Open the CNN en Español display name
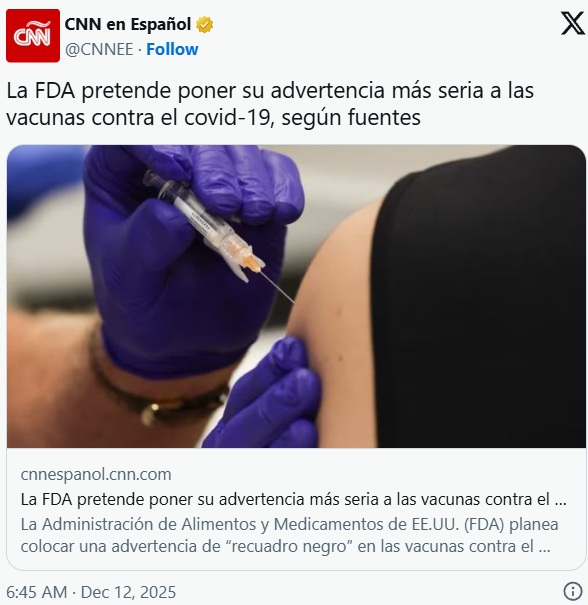588x605 pixels. point(128,24)
